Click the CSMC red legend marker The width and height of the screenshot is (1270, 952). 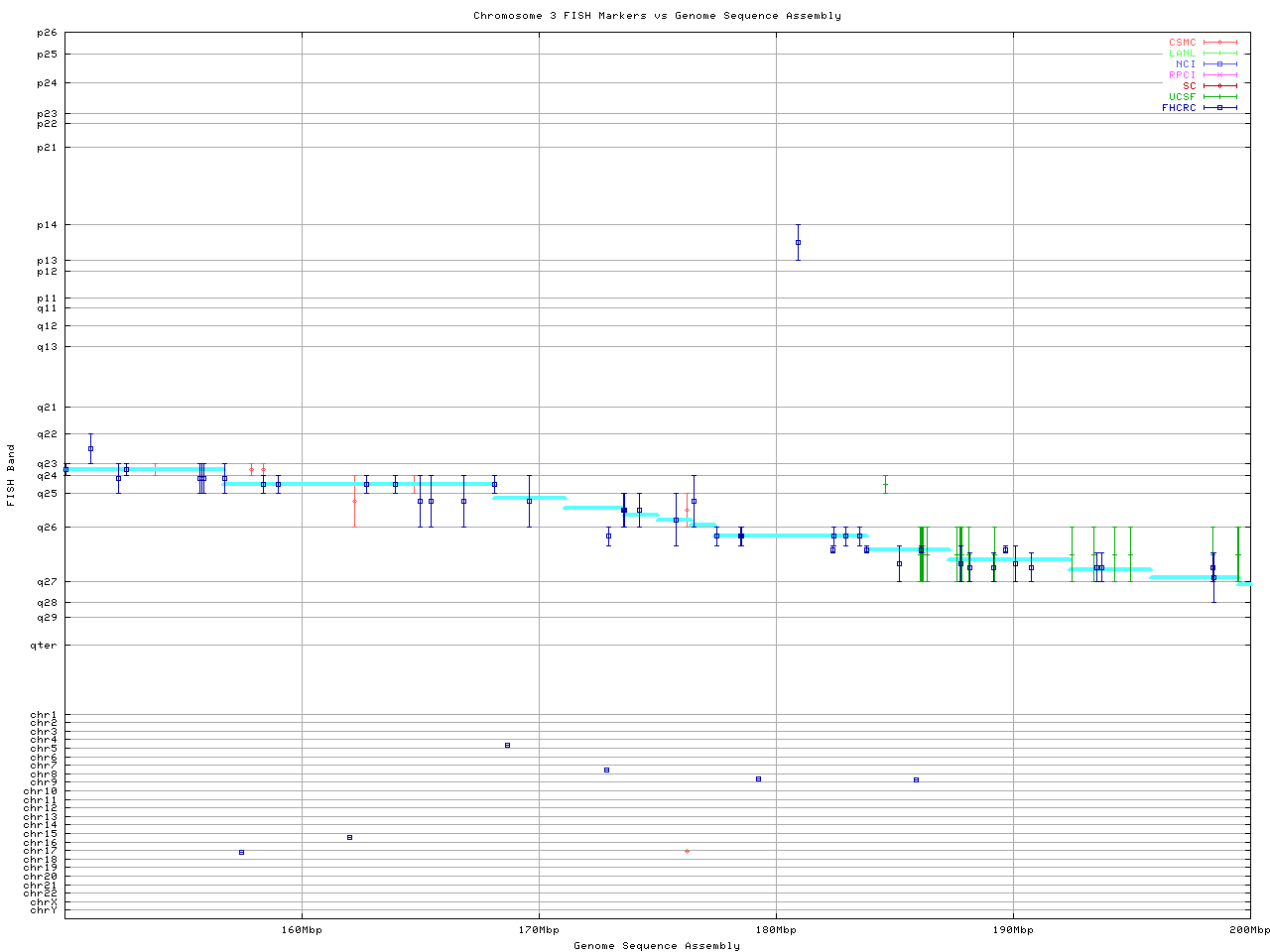(1219, 43)
